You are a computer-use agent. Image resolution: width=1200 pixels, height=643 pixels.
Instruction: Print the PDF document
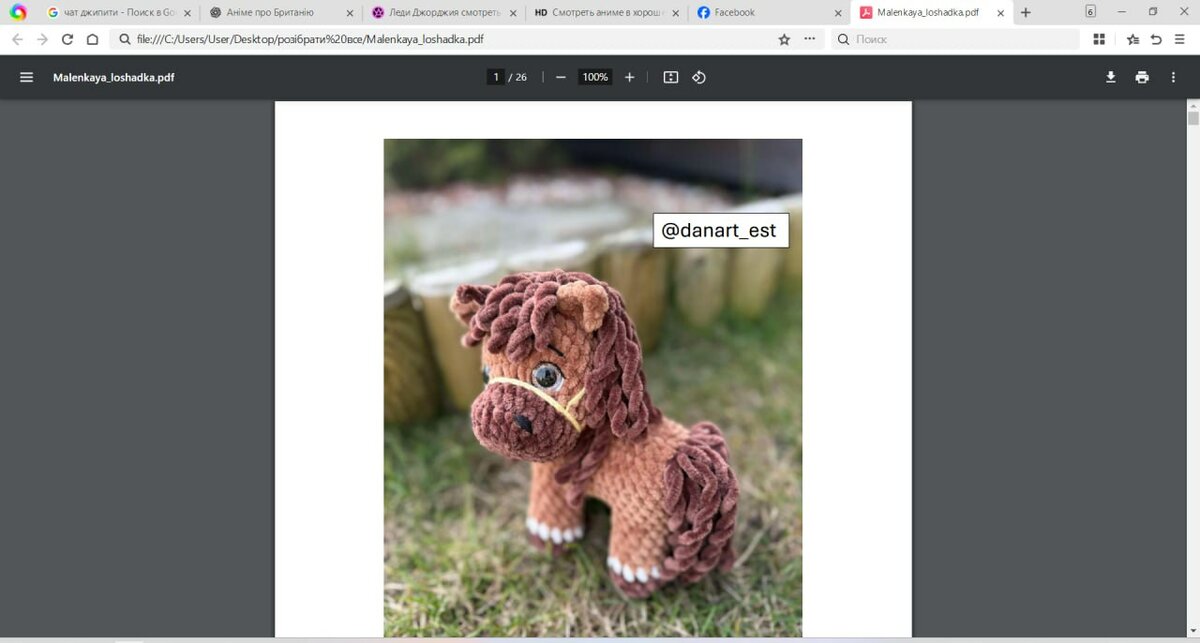[1142, 77]
